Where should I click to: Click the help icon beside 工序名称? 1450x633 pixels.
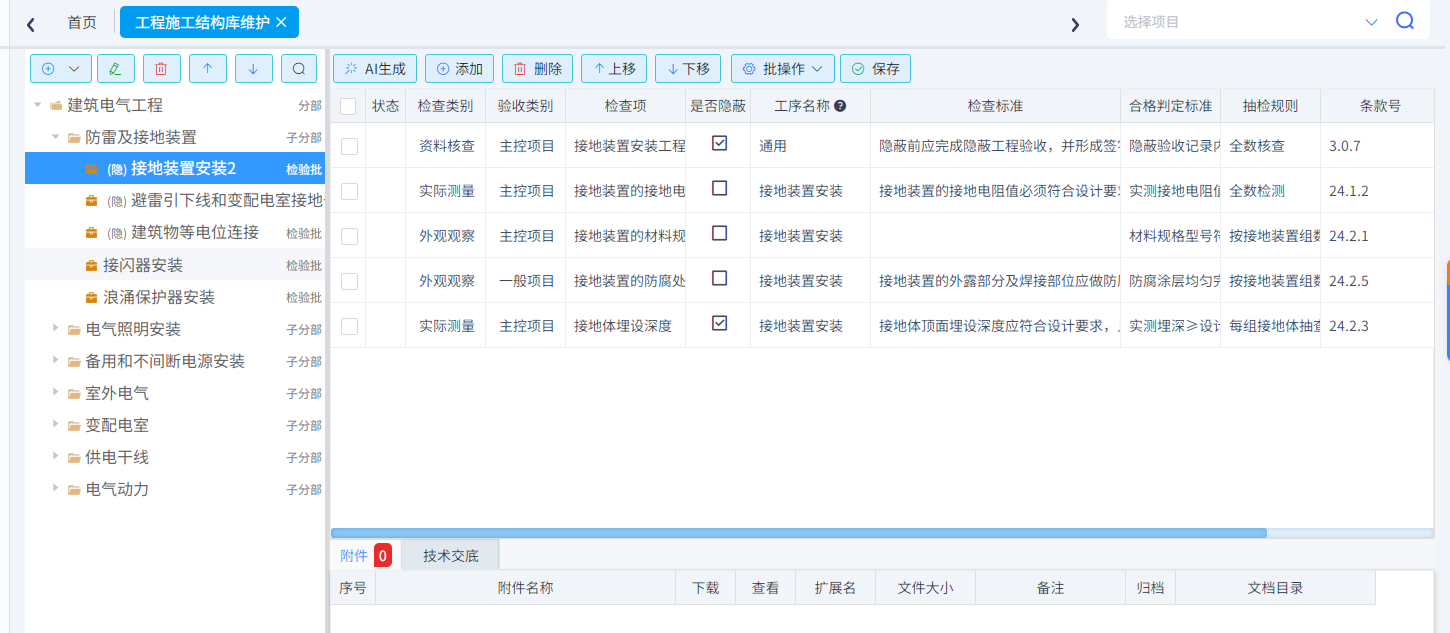[841, 106]
